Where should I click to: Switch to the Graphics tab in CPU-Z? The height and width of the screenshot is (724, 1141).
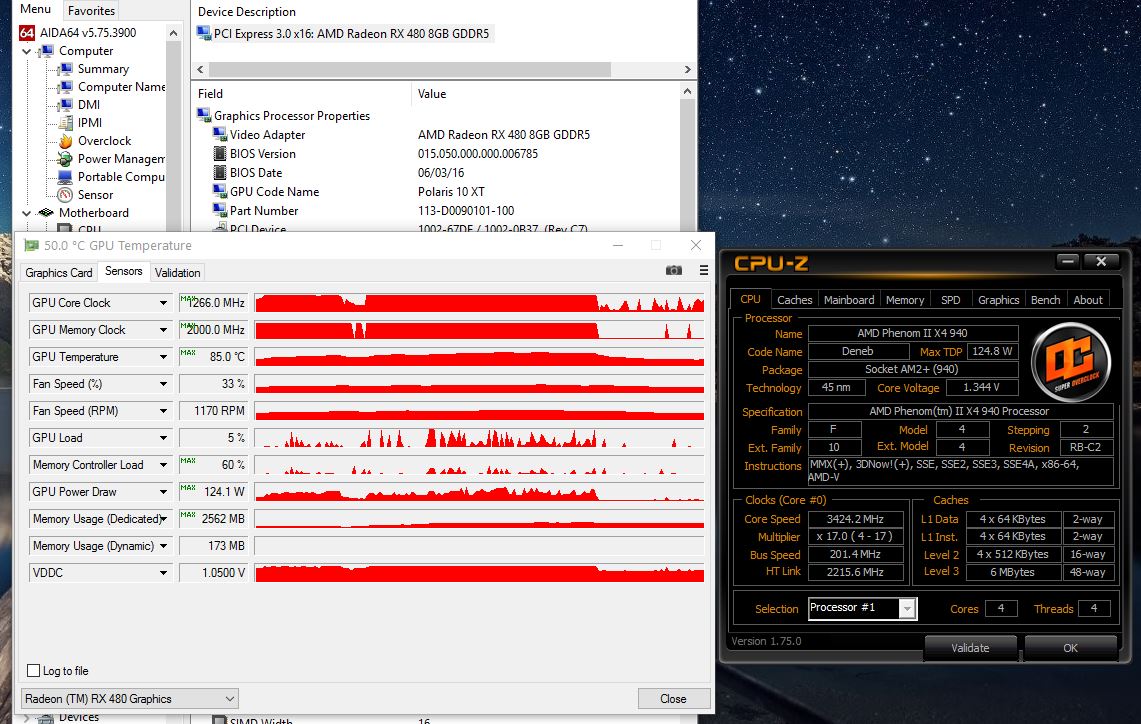998,300
